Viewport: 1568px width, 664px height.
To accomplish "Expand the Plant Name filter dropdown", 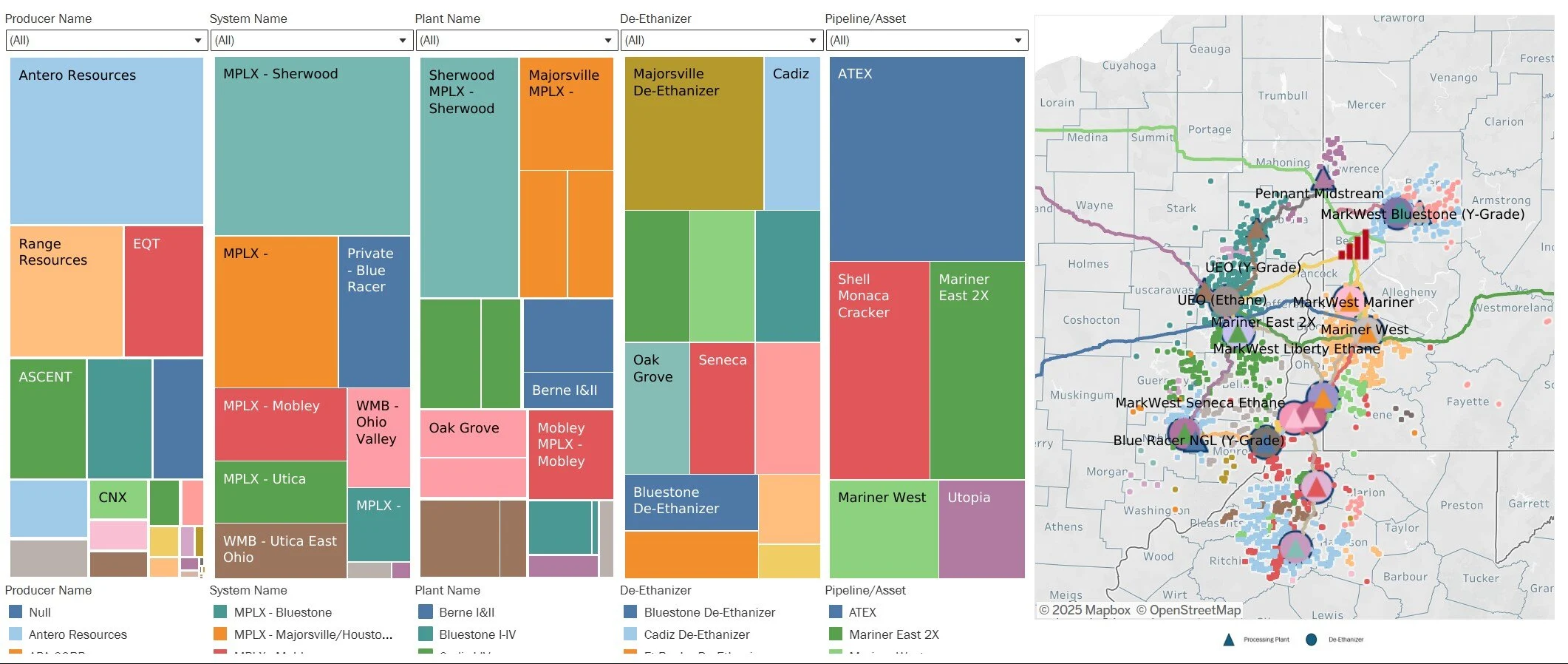I will [x=516, y=40].
